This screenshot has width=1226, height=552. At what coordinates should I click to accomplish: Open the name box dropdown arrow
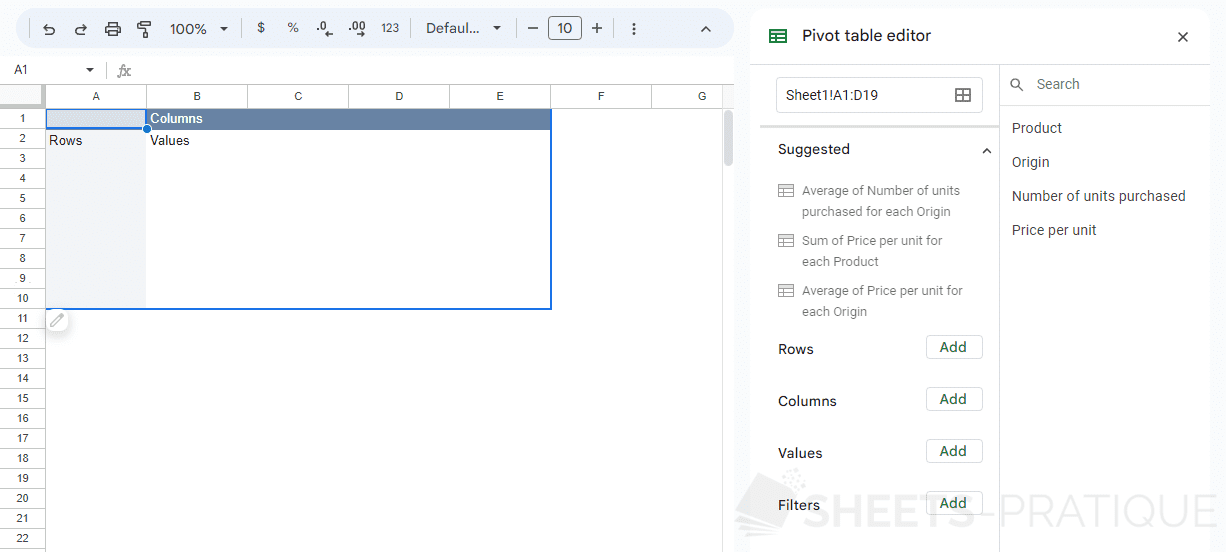point(90,70)
